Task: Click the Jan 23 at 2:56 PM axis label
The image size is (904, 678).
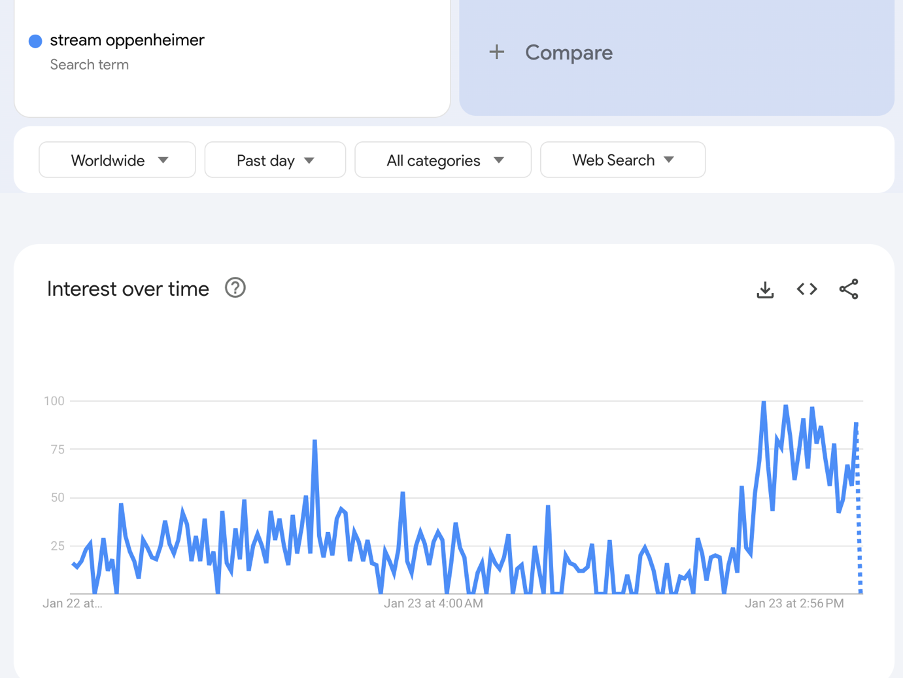Action: [794, 603]
